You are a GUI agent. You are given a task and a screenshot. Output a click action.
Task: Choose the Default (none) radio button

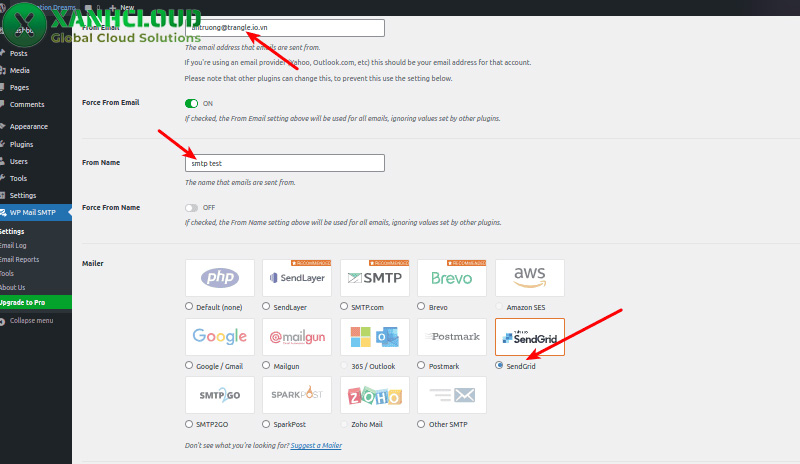(190, 306)
